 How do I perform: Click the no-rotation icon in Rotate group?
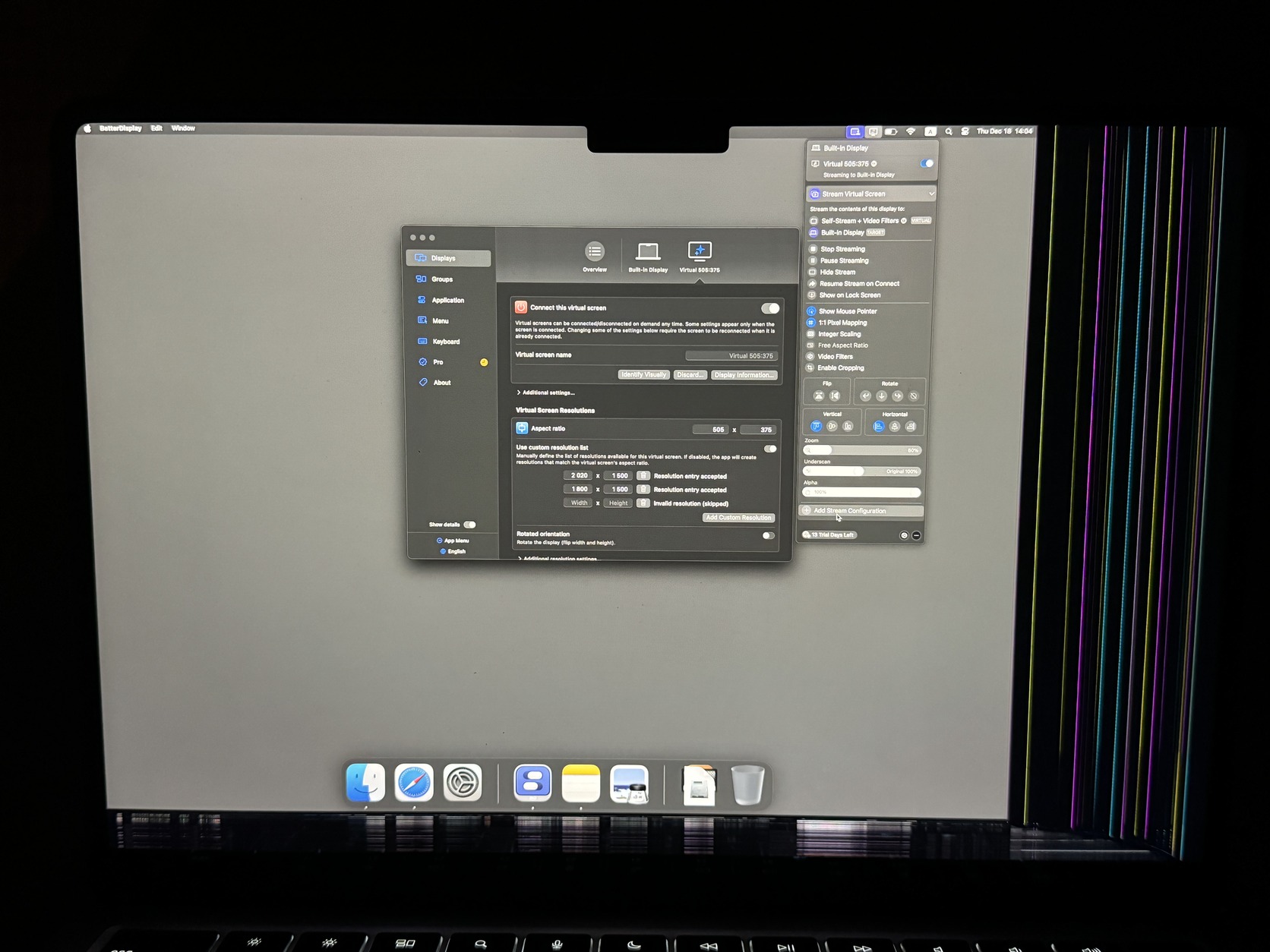(x=914, y=396)
